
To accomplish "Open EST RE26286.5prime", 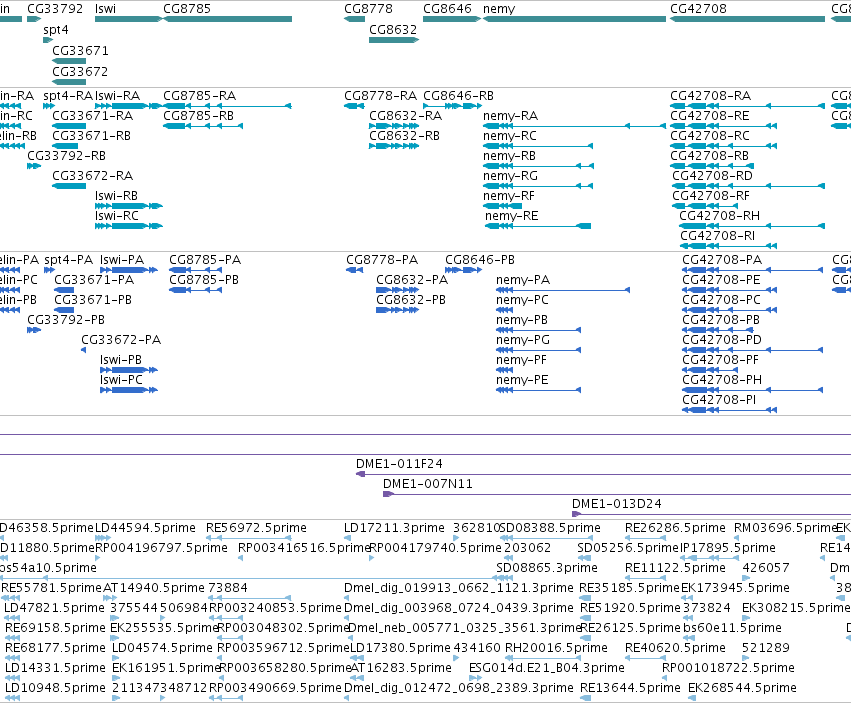I will [x=675, y=528].
